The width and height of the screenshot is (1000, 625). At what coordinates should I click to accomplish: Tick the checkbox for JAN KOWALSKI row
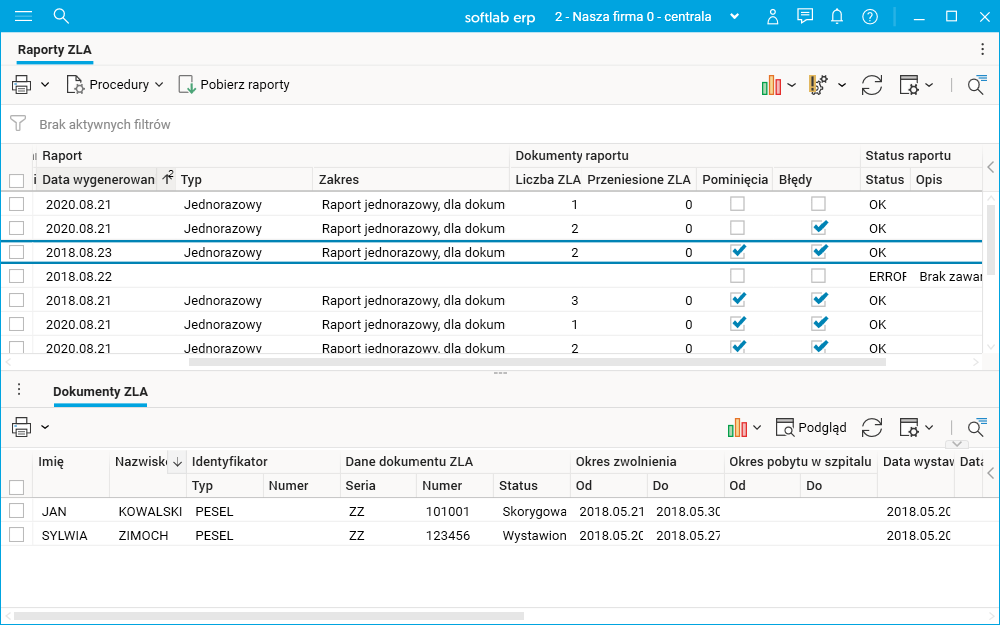click(x=16, y=511)
